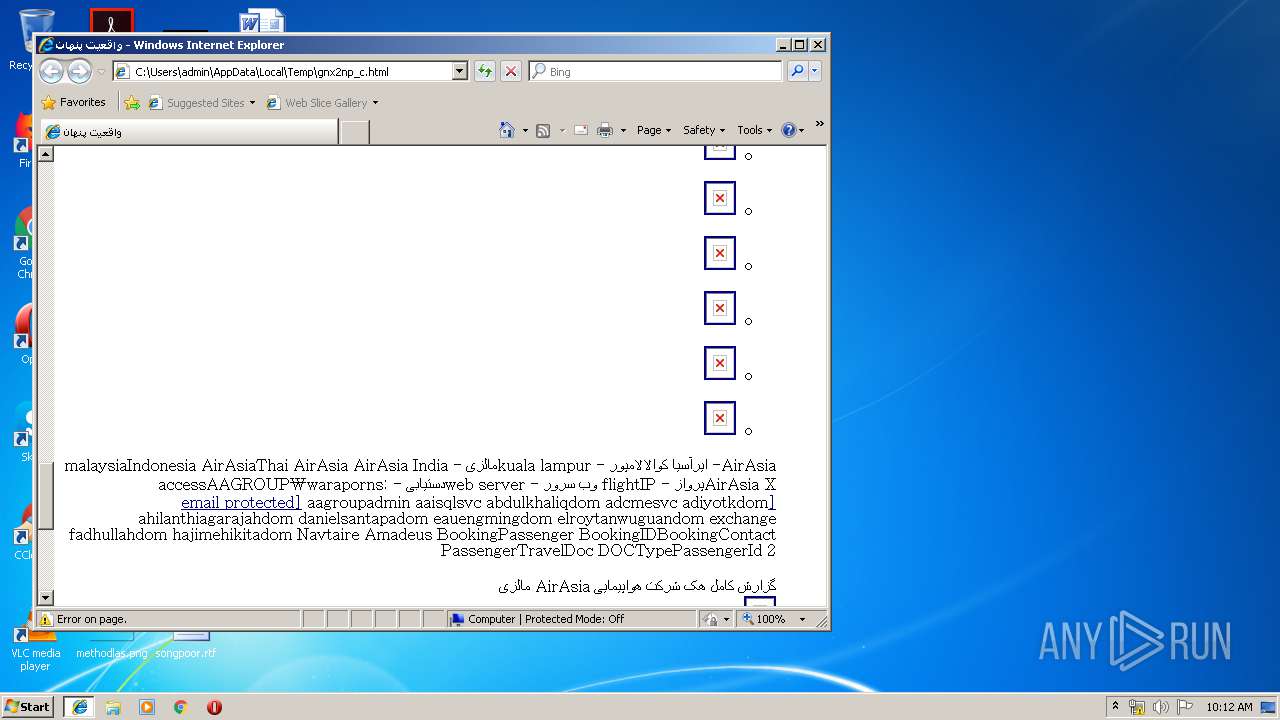Screen dimensions: 1280x720
Task: Expand the Home button dropdown arrow
Action: [525, 130]
